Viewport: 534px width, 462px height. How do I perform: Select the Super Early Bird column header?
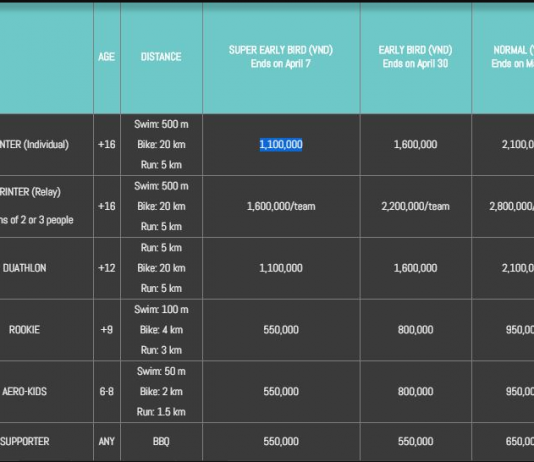281,57
